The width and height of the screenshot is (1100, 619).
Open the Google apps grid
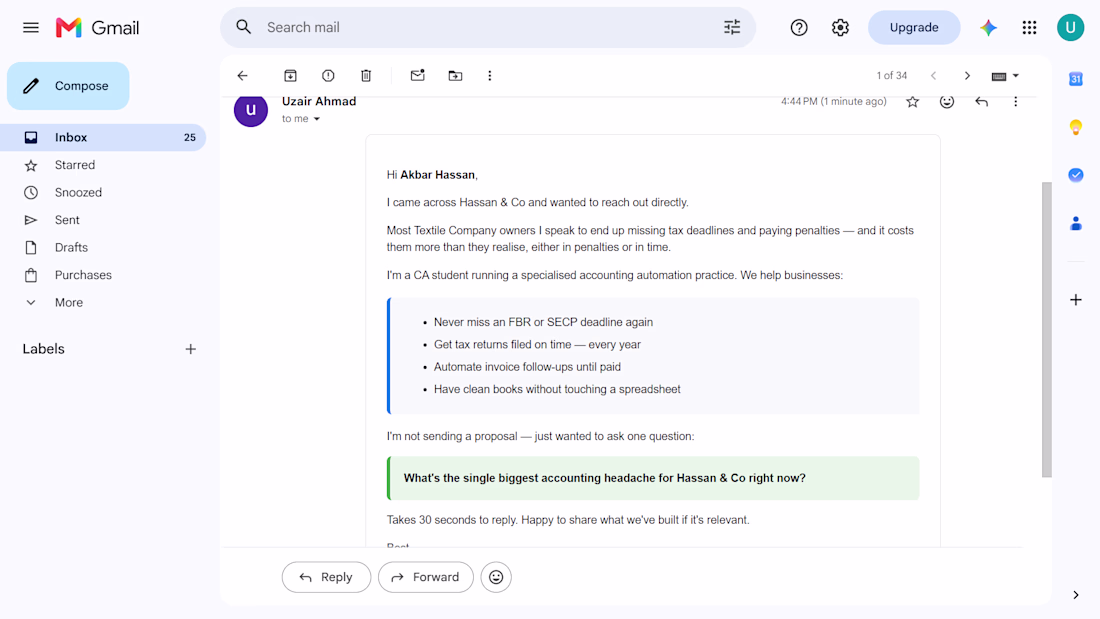(x=1029, y=27)
